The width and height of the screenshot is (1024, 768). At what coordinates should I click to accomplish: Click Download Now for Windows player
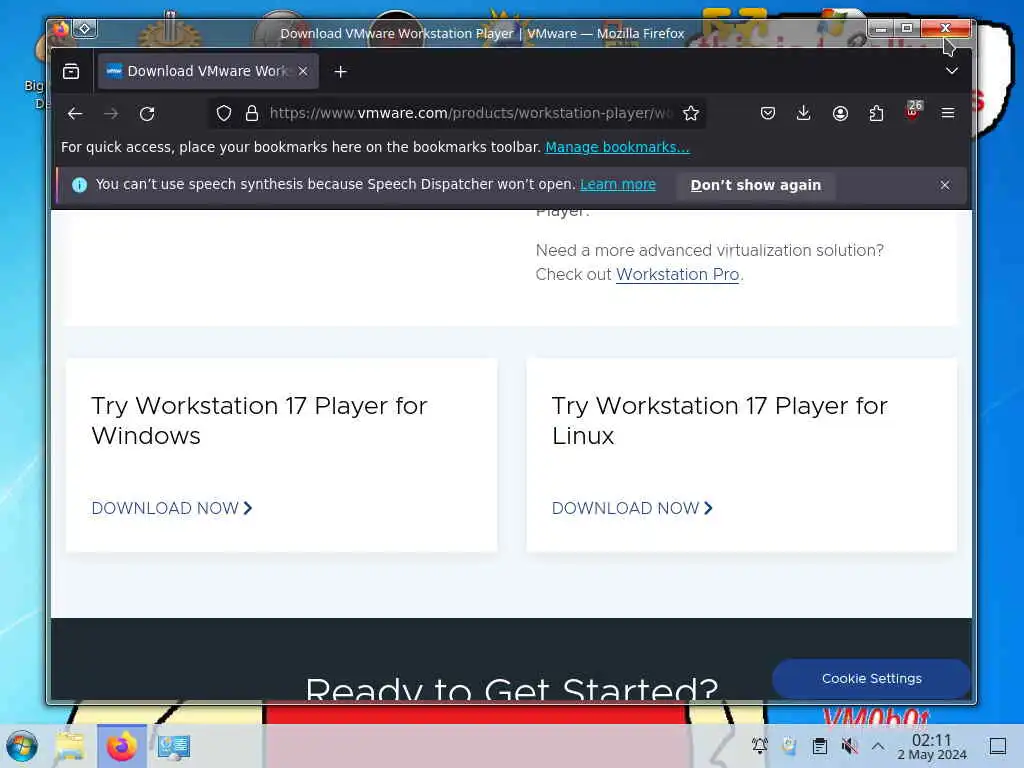point(172,508)
